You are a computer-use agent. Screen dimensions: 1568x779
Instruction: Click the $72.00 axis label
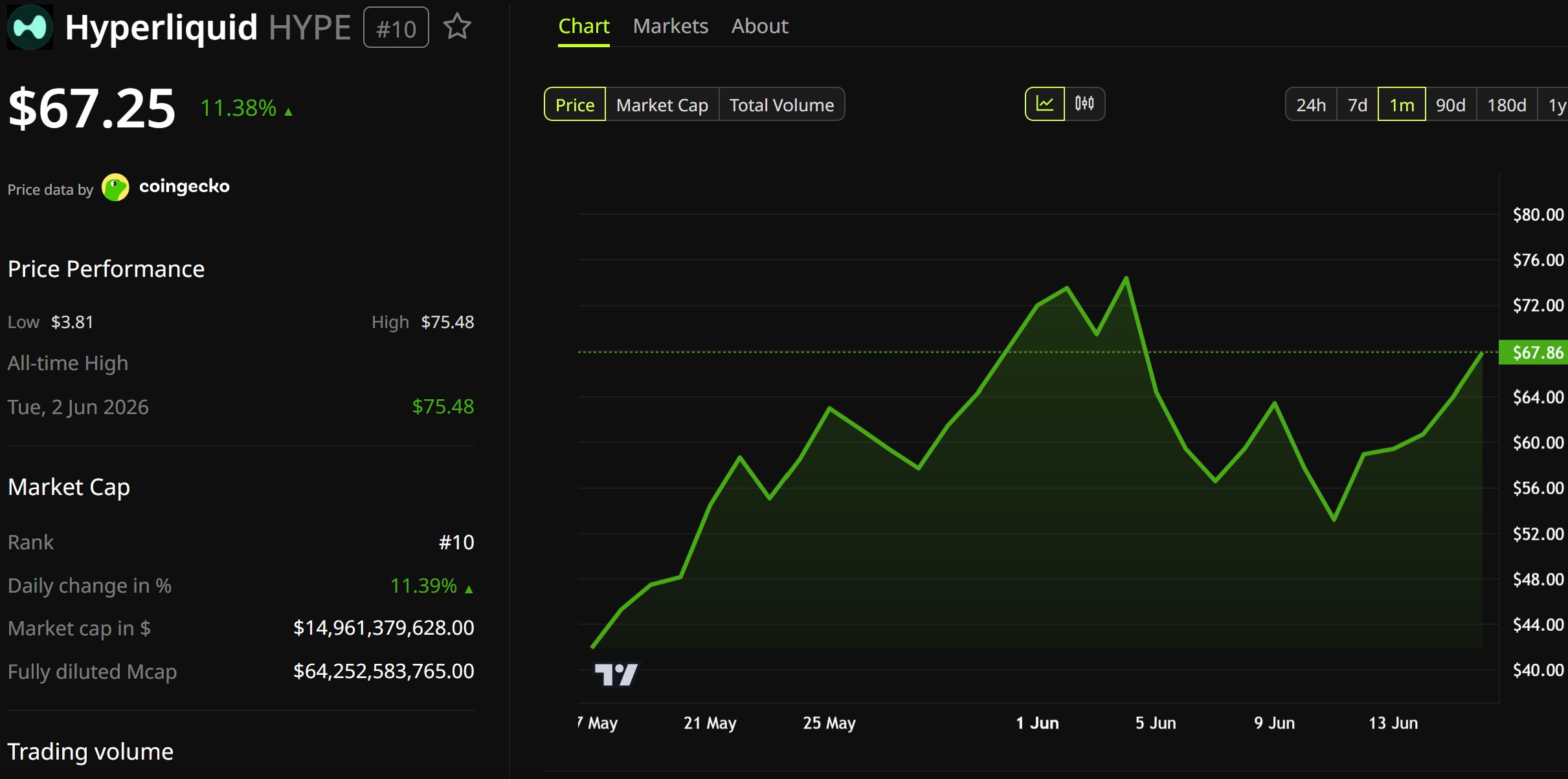coord(1538,305)
